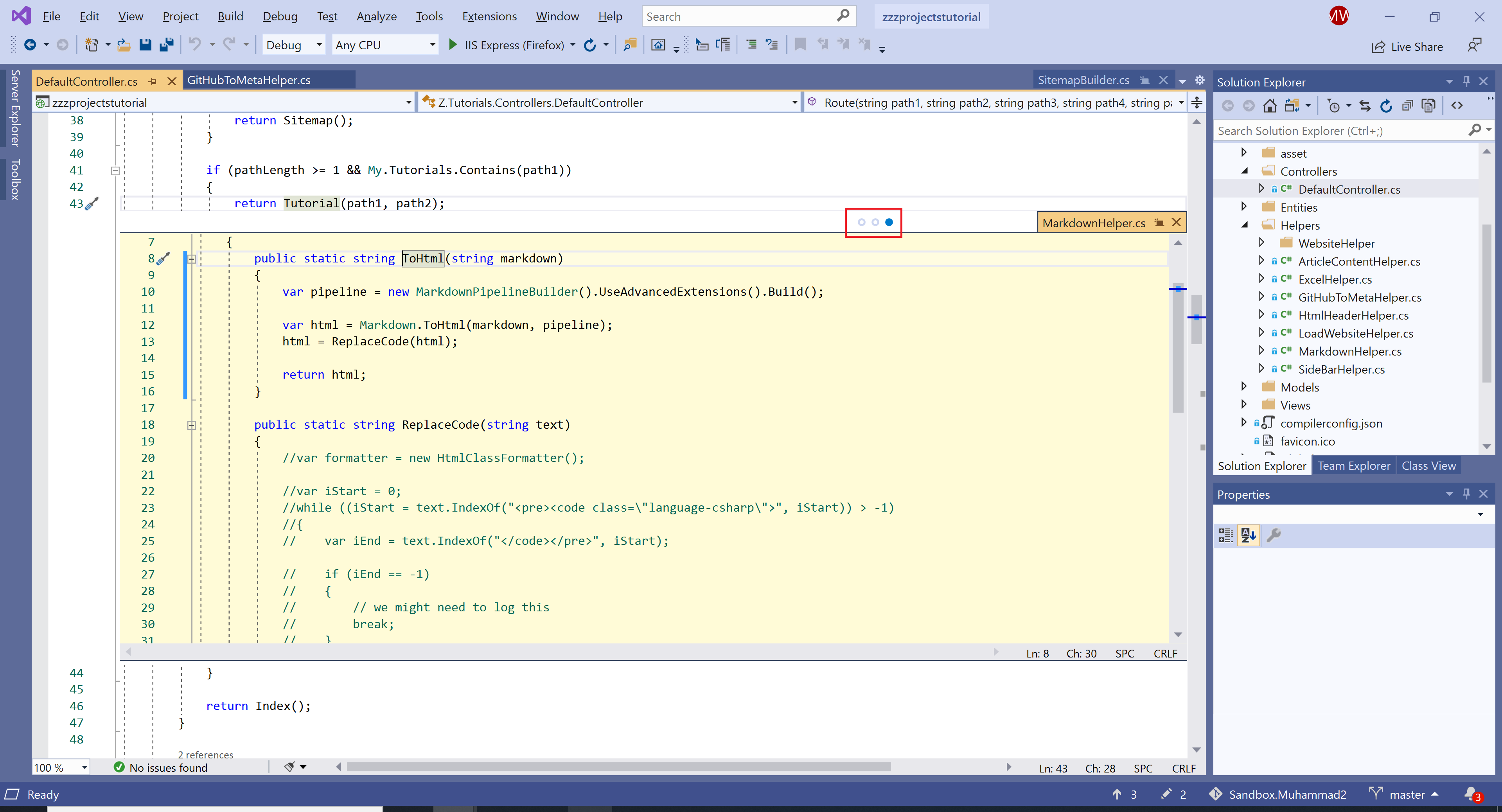Select the first peek navigation dot
Viewport: 1502px width, 812px height.
pyautogui.click(x=861, y=222)
